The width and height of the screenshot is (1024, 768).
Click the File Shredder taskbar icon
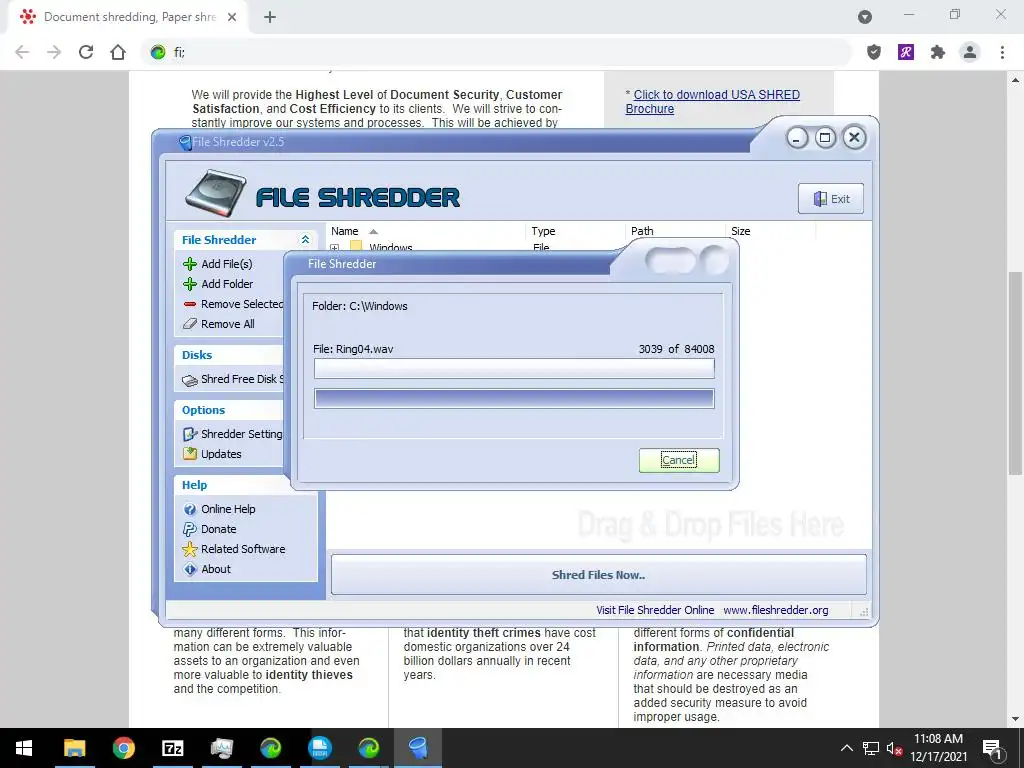pyautogui.click(x=418, y=748)
